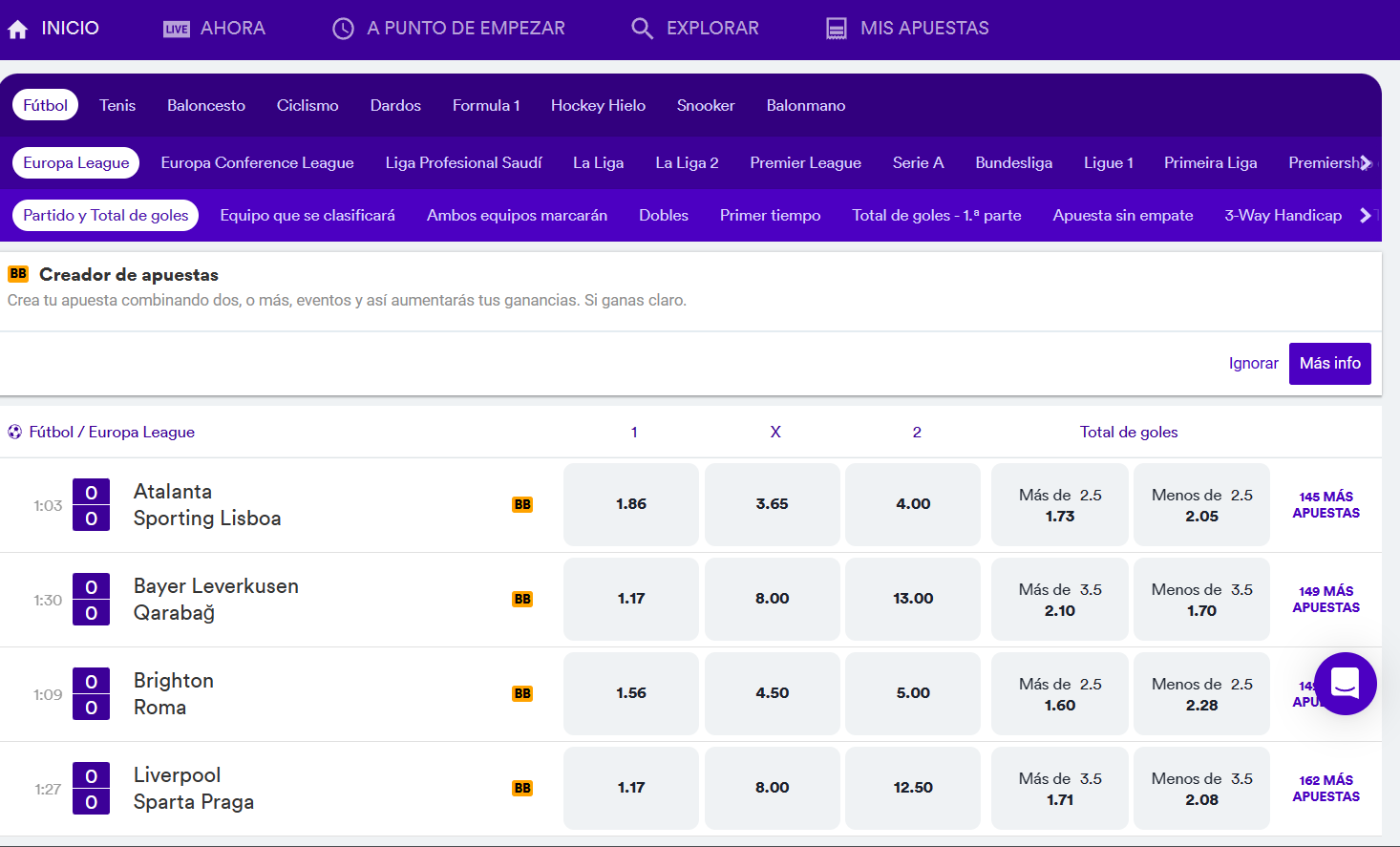Select Más de 3.5 for Bayer Leverkusen
The image size is (1400, 847).
tap(1060, 600)
